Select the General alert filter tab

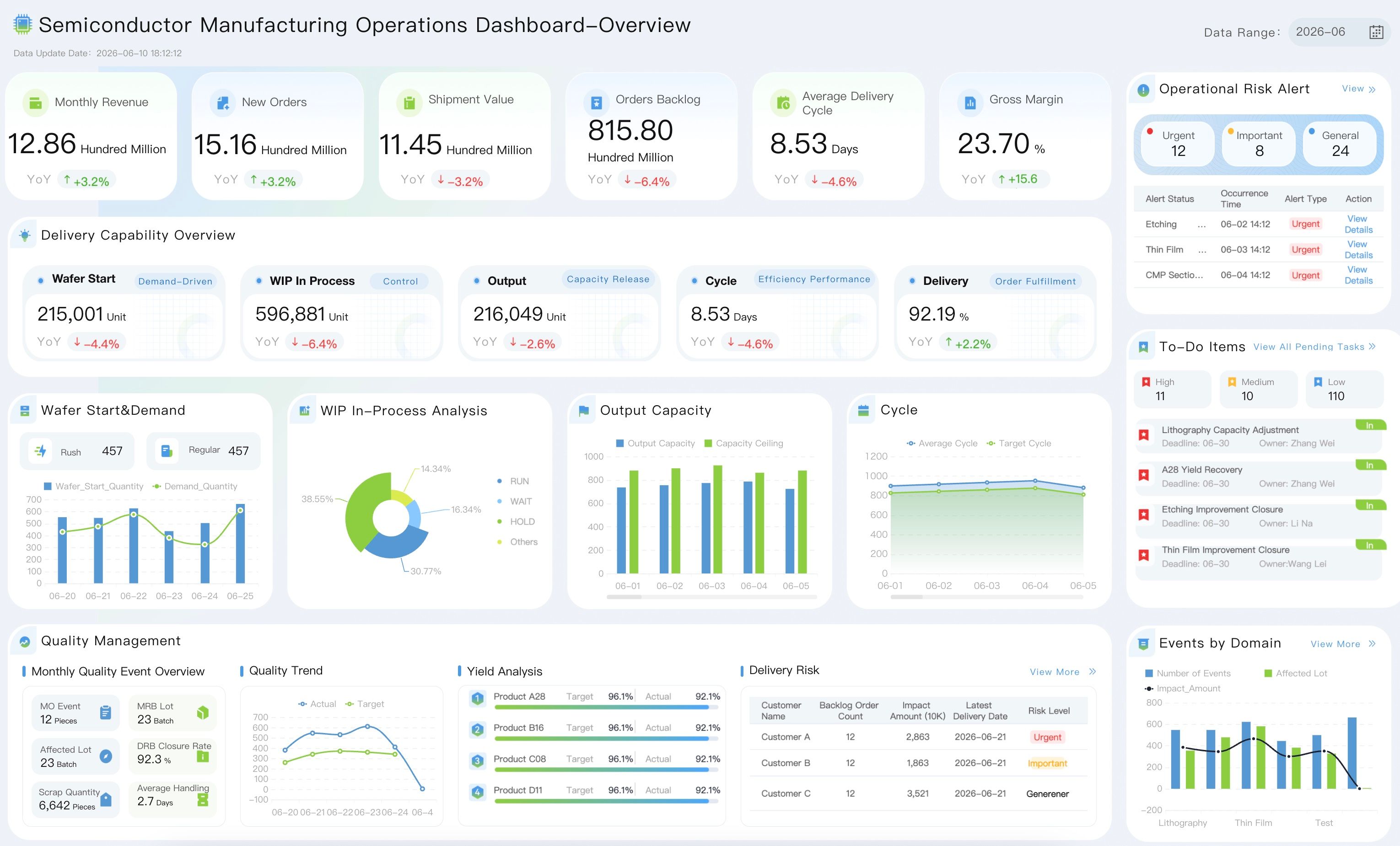click(x=1340, y=144)
